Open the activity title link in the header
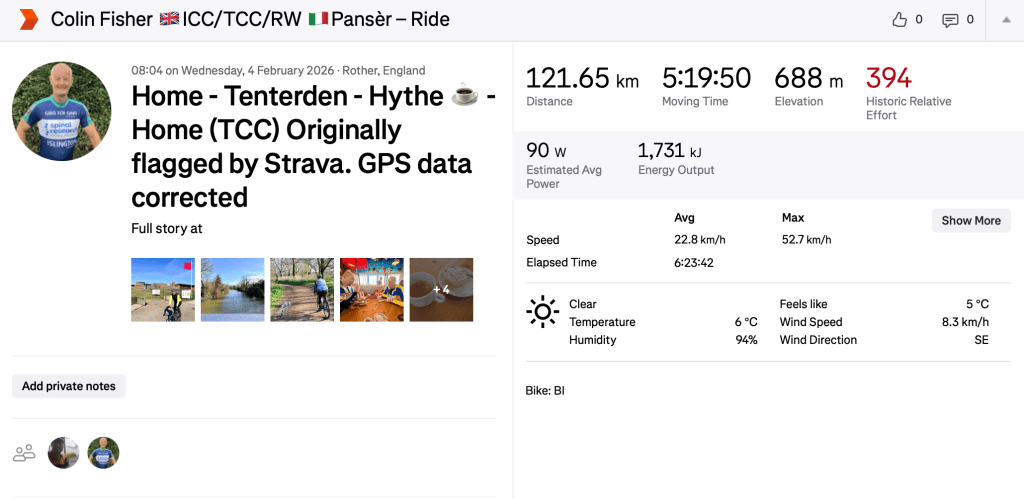 (250, 19)
